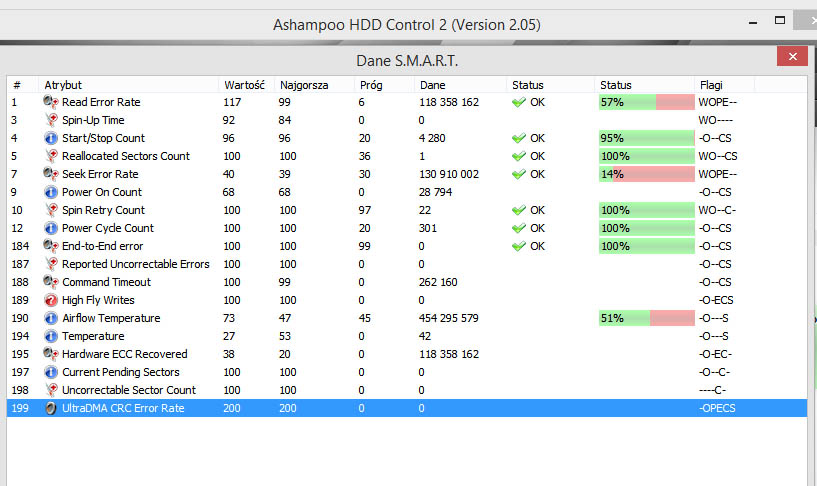The width and height of the screenshot is (817, 486).
Task: Click the Current Pending Sectors info icon
Action: click(x=51, y=372)
